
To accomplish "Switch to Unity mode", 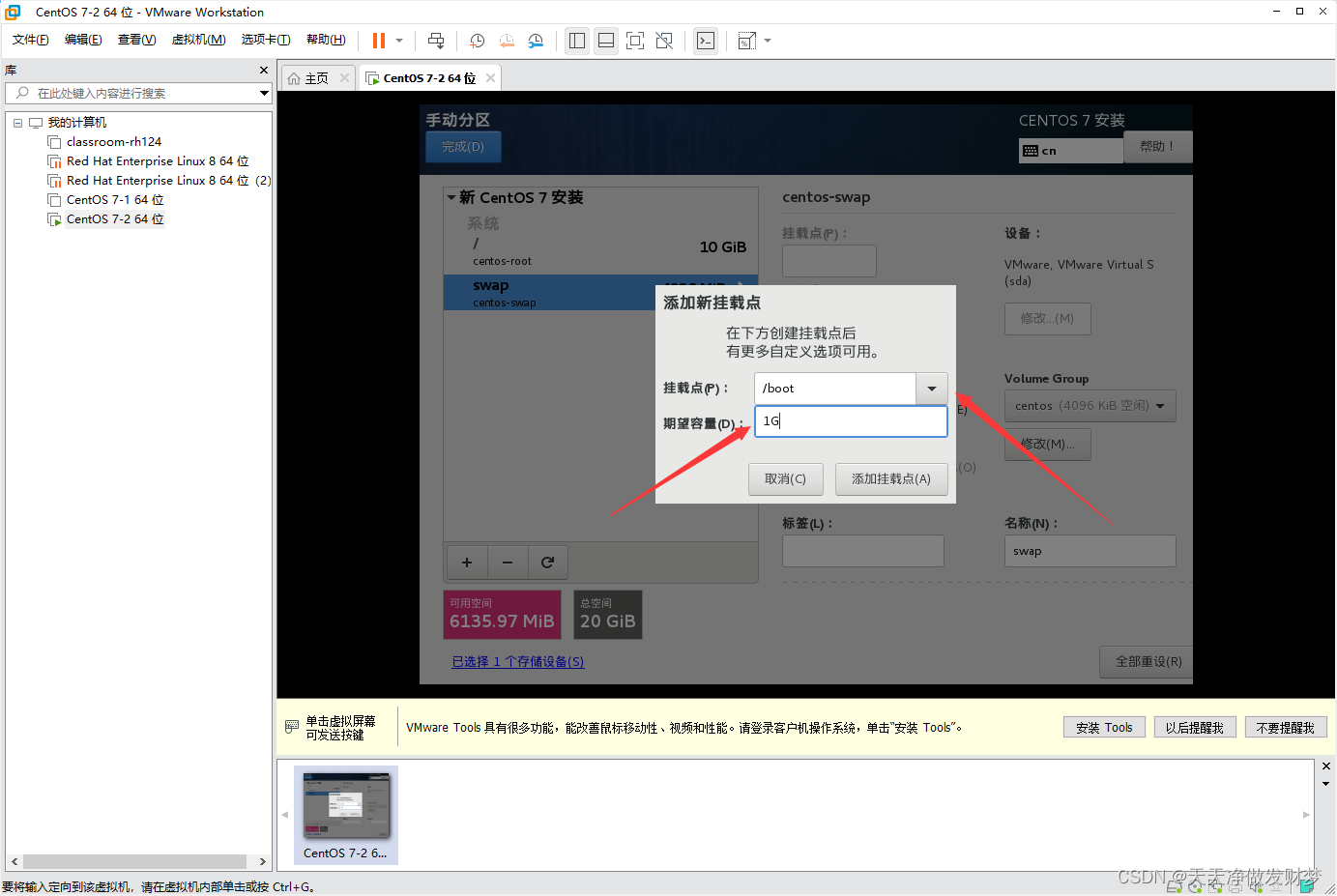I will (x=664, y=41).
